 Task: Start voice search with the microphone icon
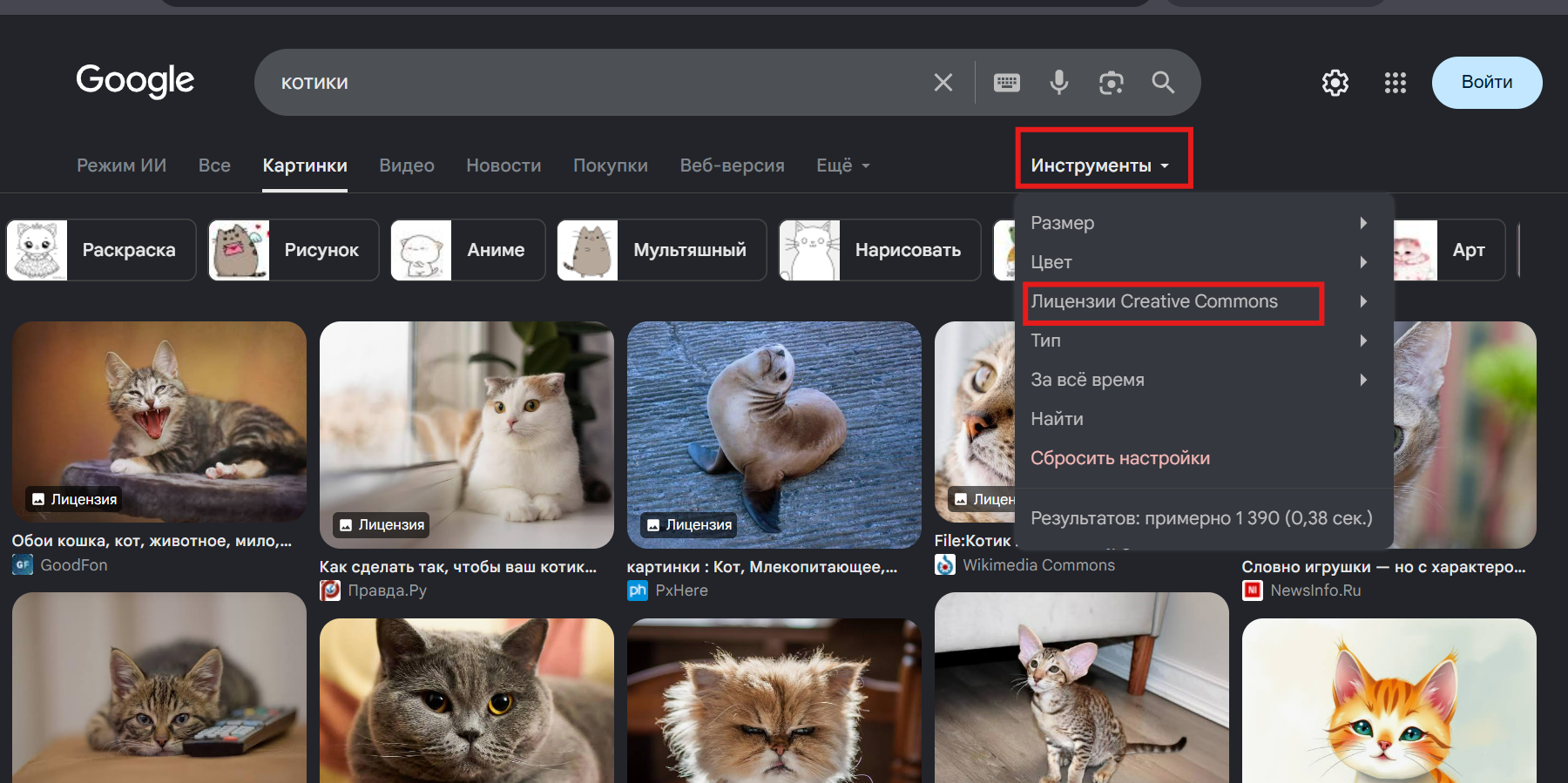tap(1059, 83)
